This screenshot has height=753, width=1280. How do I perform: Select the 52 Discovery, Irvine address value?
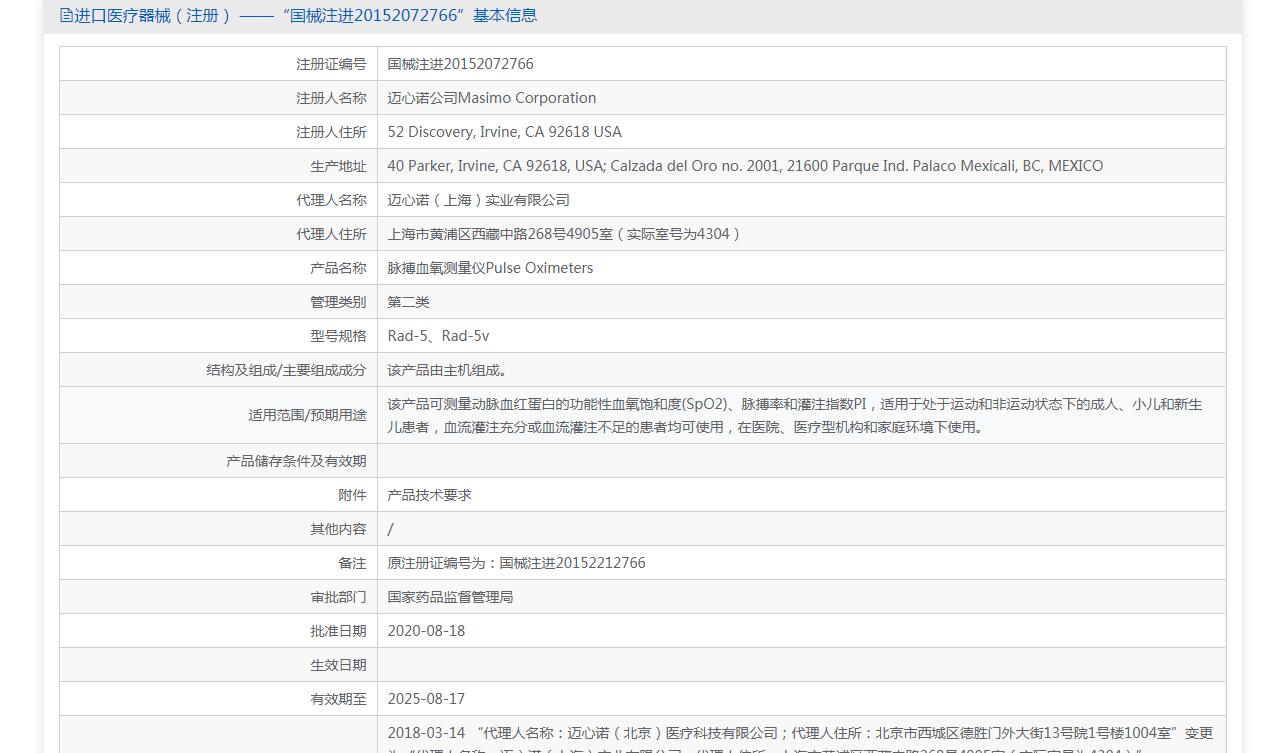click(505, 132)
